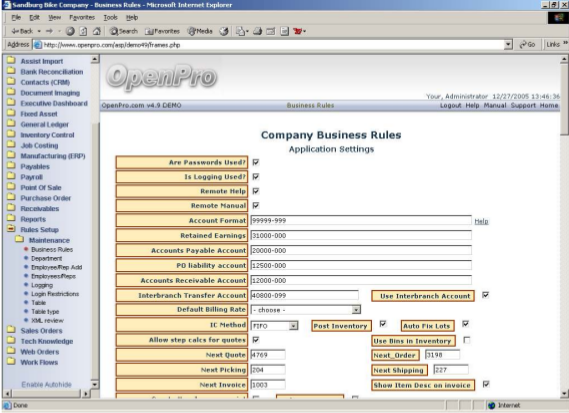Image resolution: width=569 pixels, height=413 pixels.
Task: Open the Edit menu
Action: tap(34, 17)
